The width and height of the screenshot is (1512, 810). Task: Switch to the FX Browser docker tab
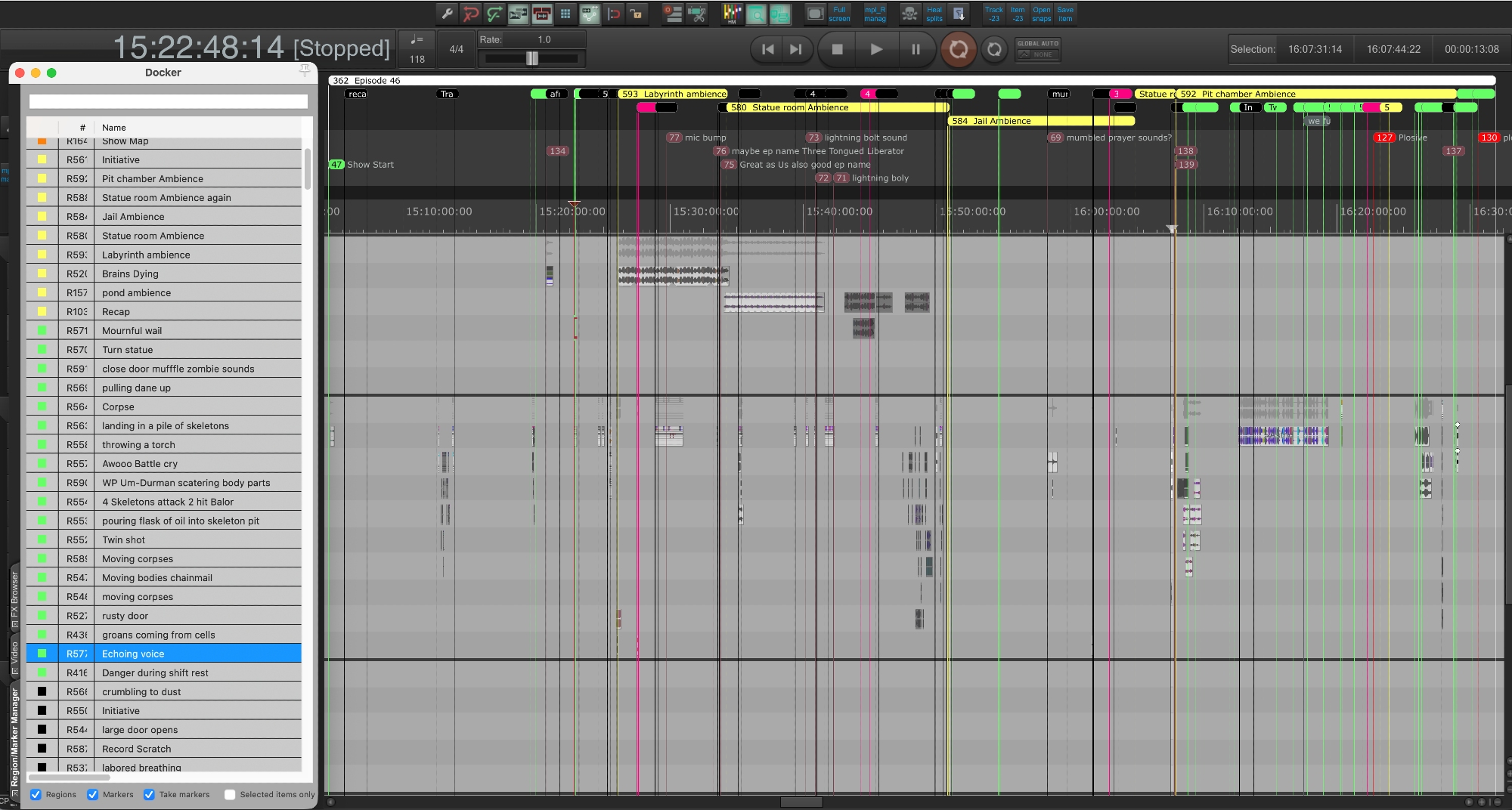point(14,597)
